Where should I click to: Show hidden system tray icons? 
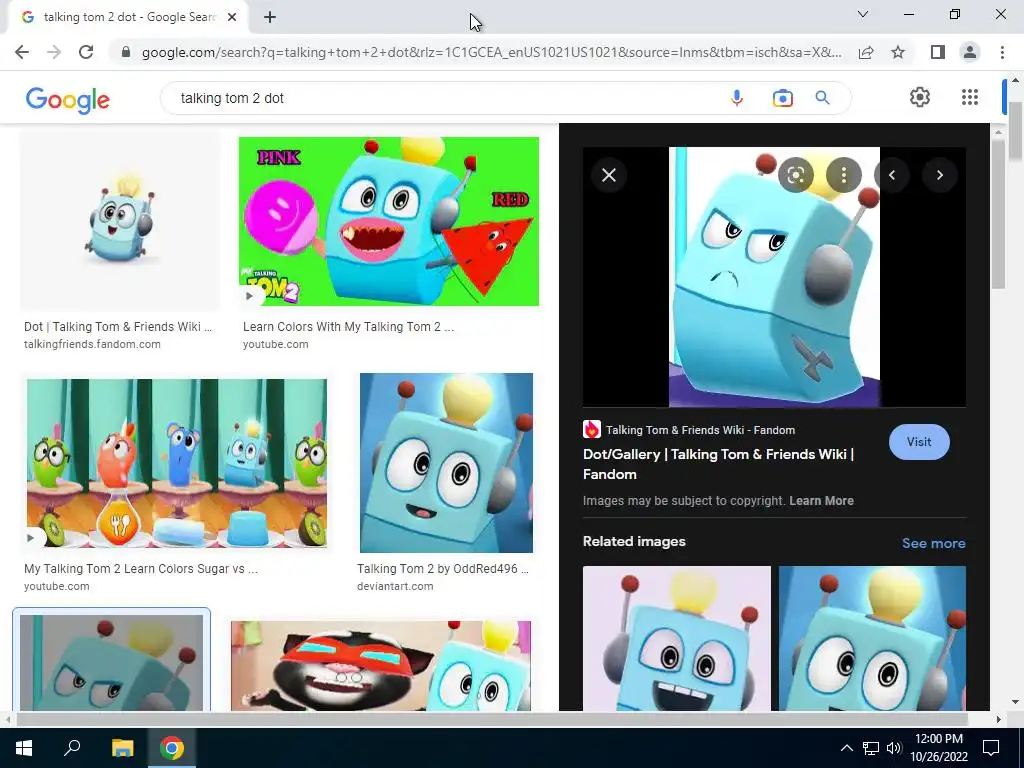pos(846,748)
